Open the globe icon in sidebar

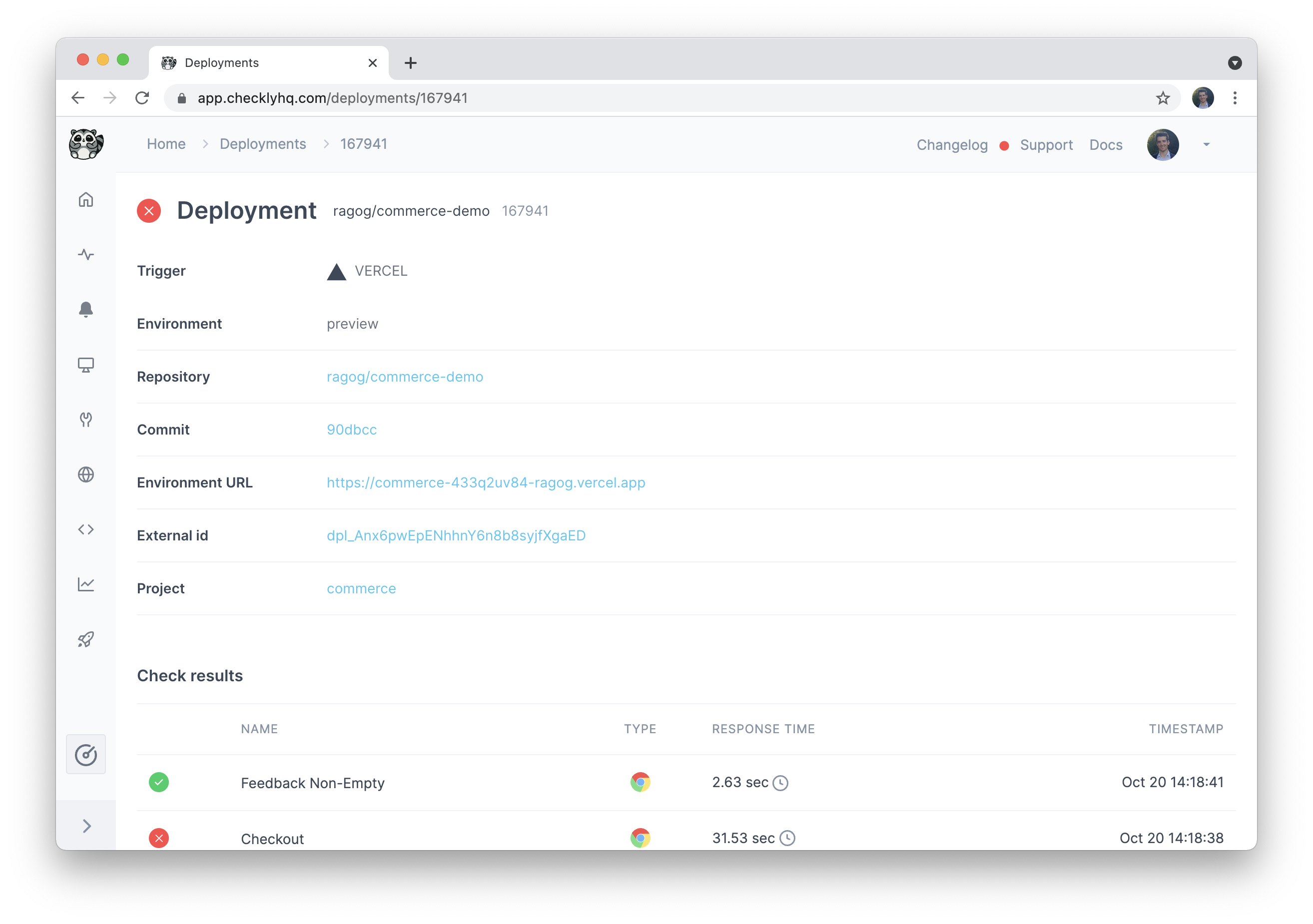[86, 474]
